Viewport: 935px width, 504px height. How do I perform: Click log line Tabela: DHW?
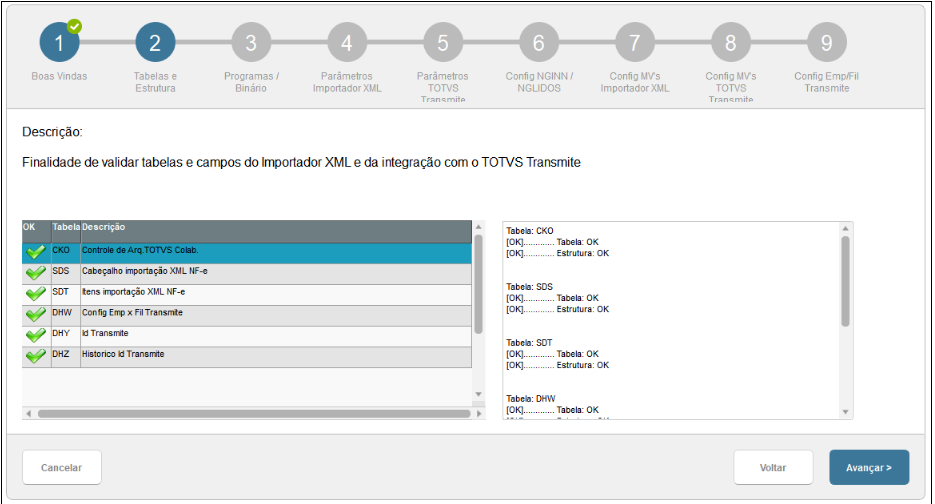[x=531, y=399]
